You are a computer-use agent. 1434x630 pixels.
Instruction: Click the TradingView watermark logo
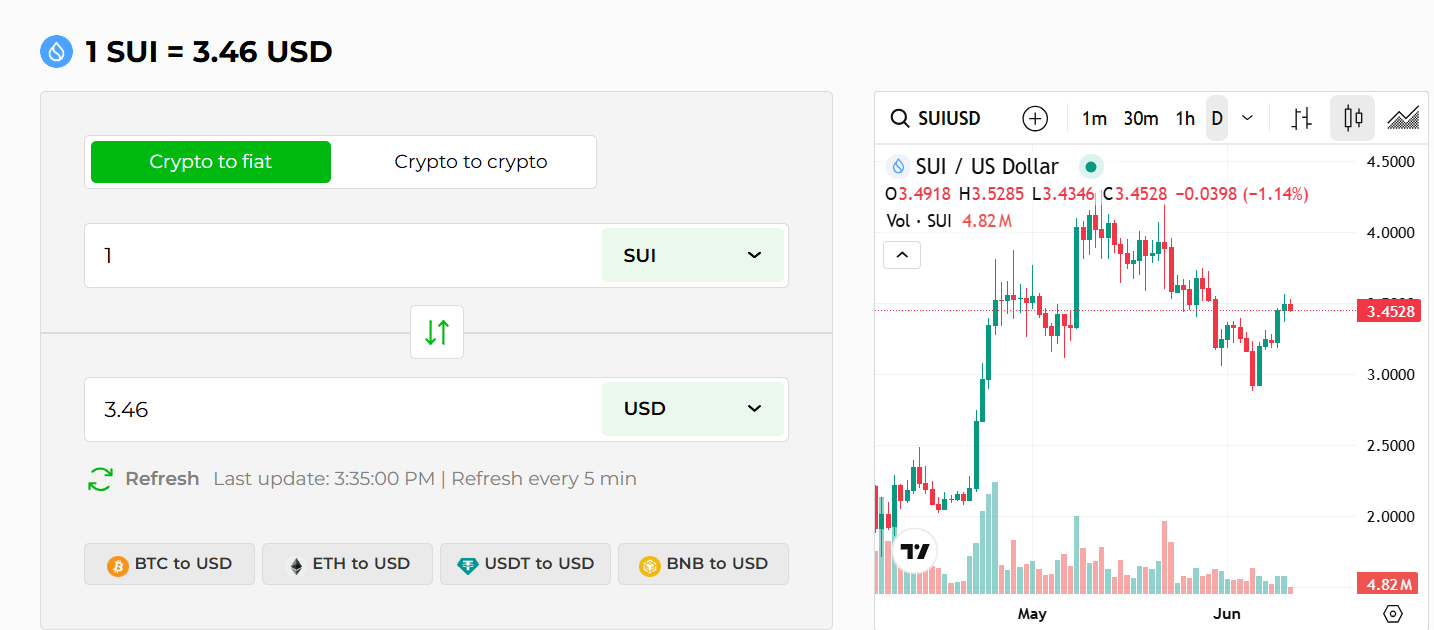click(x=913, y=548)
